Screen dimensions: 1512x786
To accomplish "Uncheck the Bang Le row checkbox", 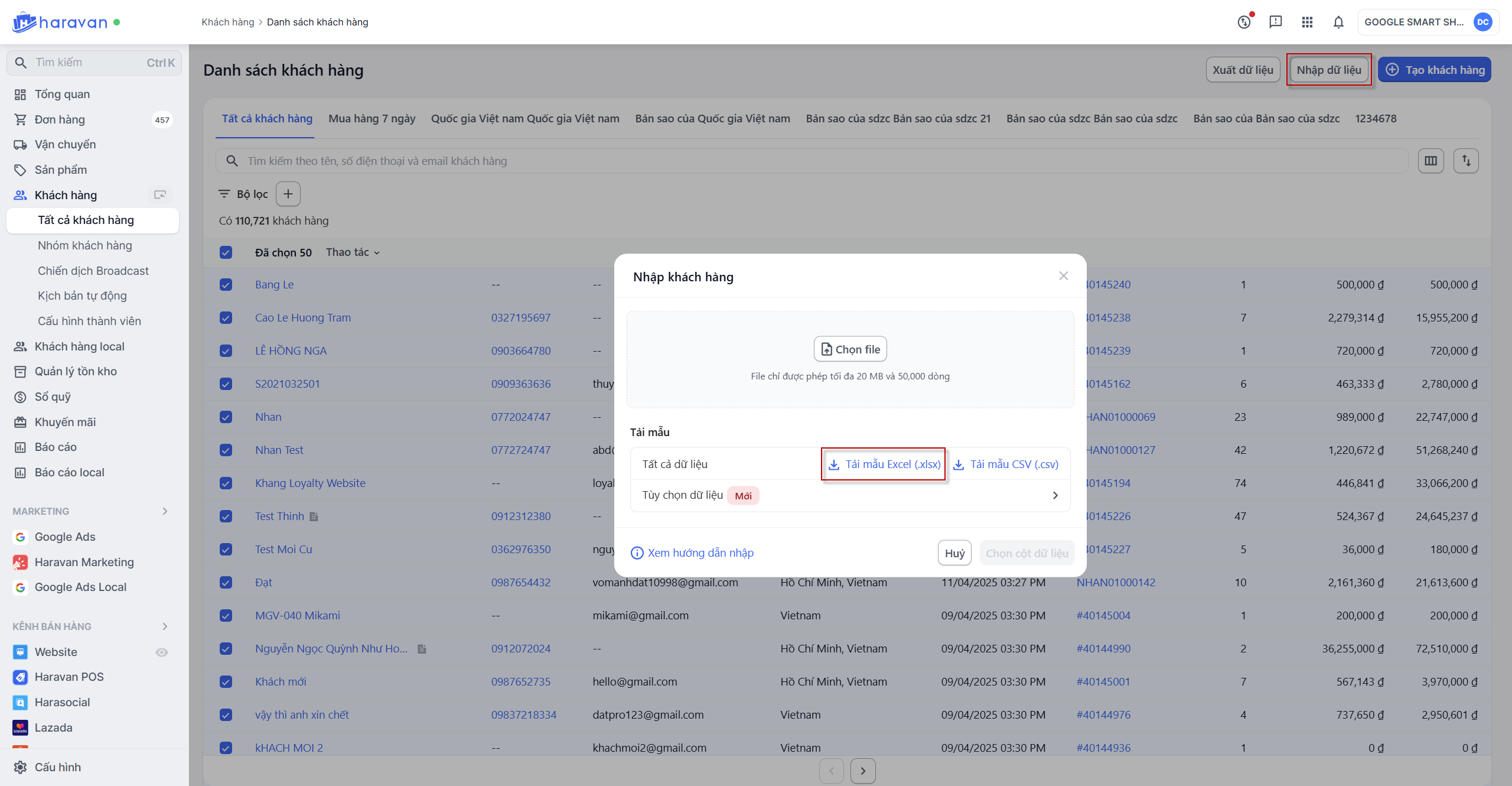I will (226, 284).
